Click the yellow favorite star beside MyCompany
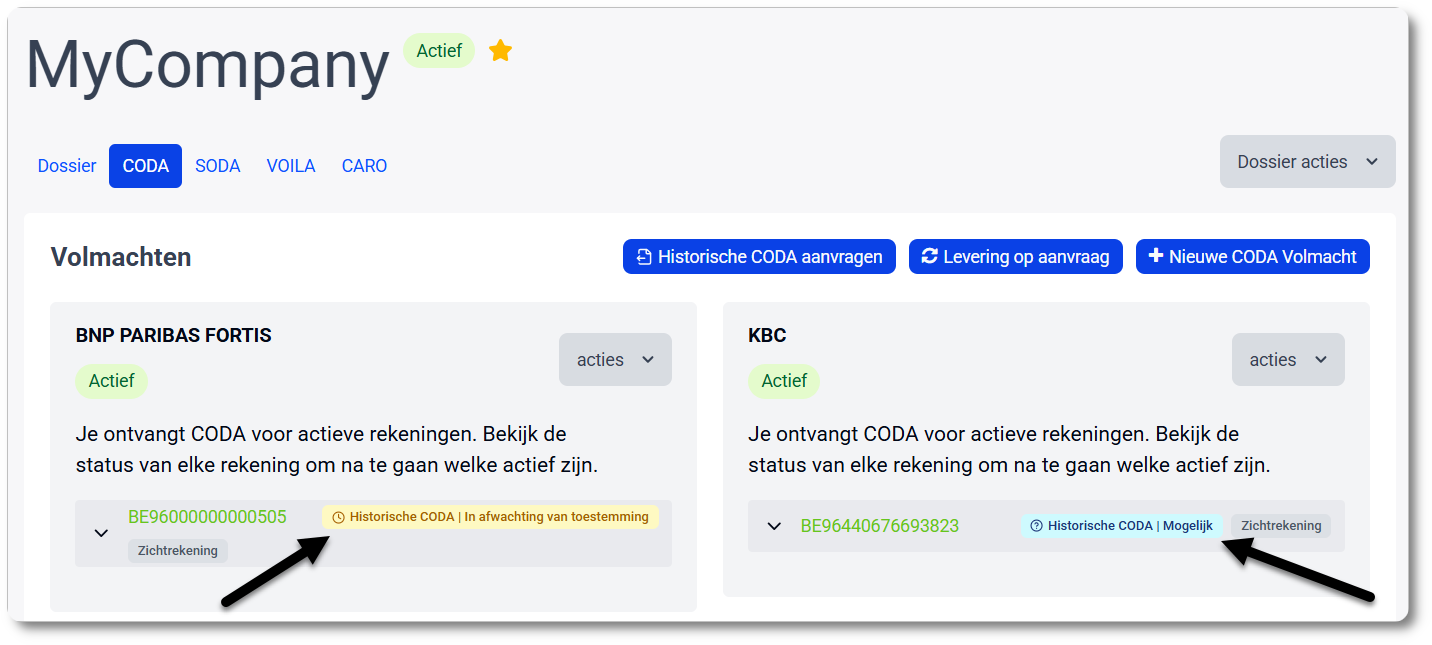The height and width of the screenshot is (645, 1432). click(500, 50)
